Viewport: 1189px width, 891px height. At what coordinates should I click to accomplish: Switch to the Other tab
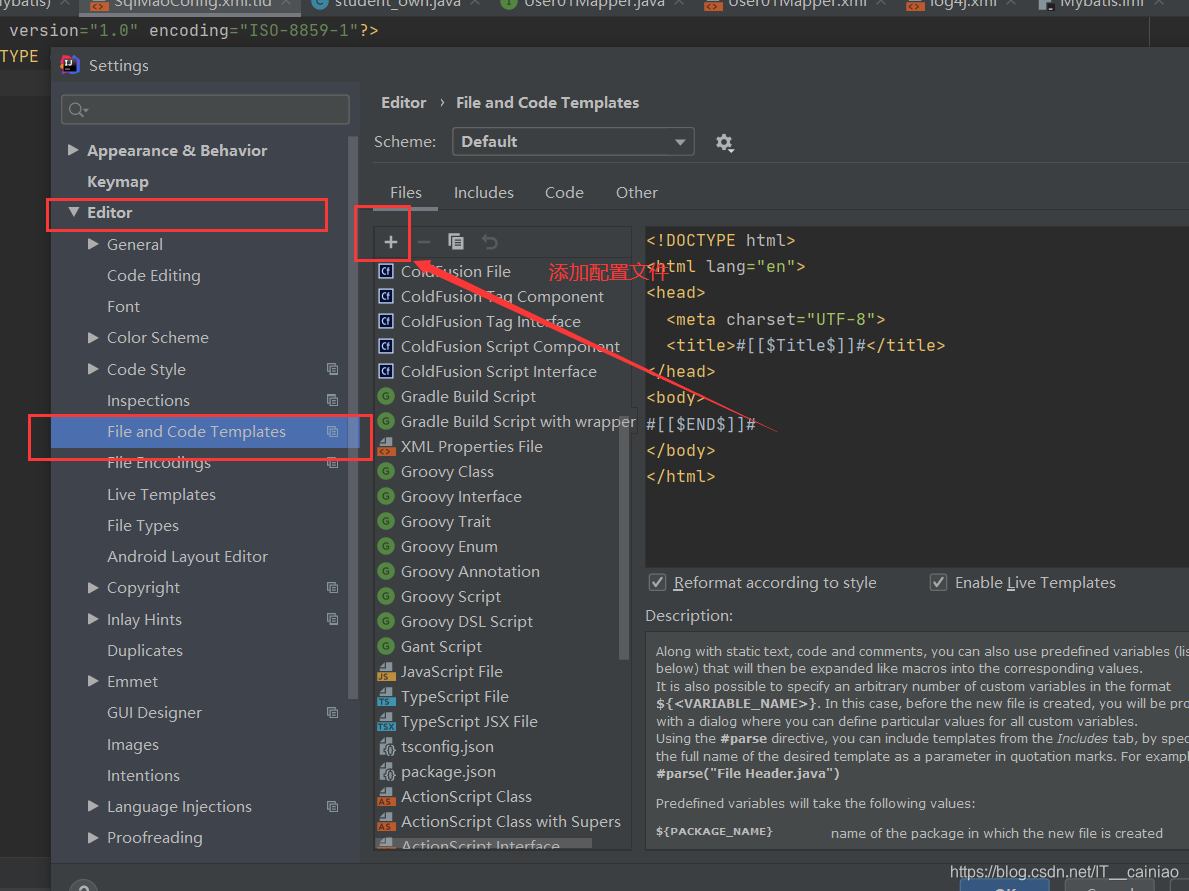pos(636,193)
